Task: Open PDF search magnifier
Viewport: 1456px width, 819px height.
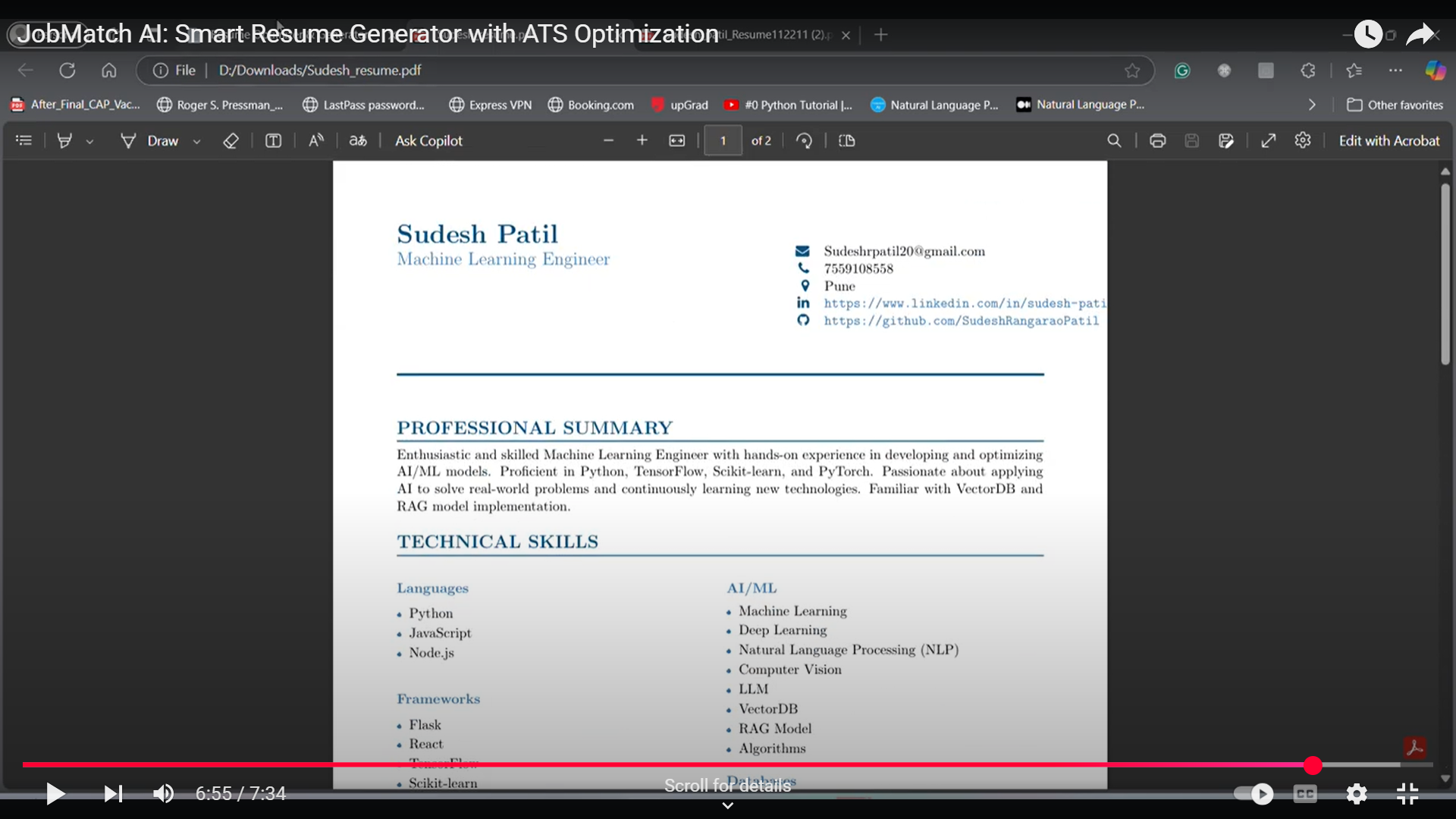Action: pyautogui.click(x=1114, y=141)
